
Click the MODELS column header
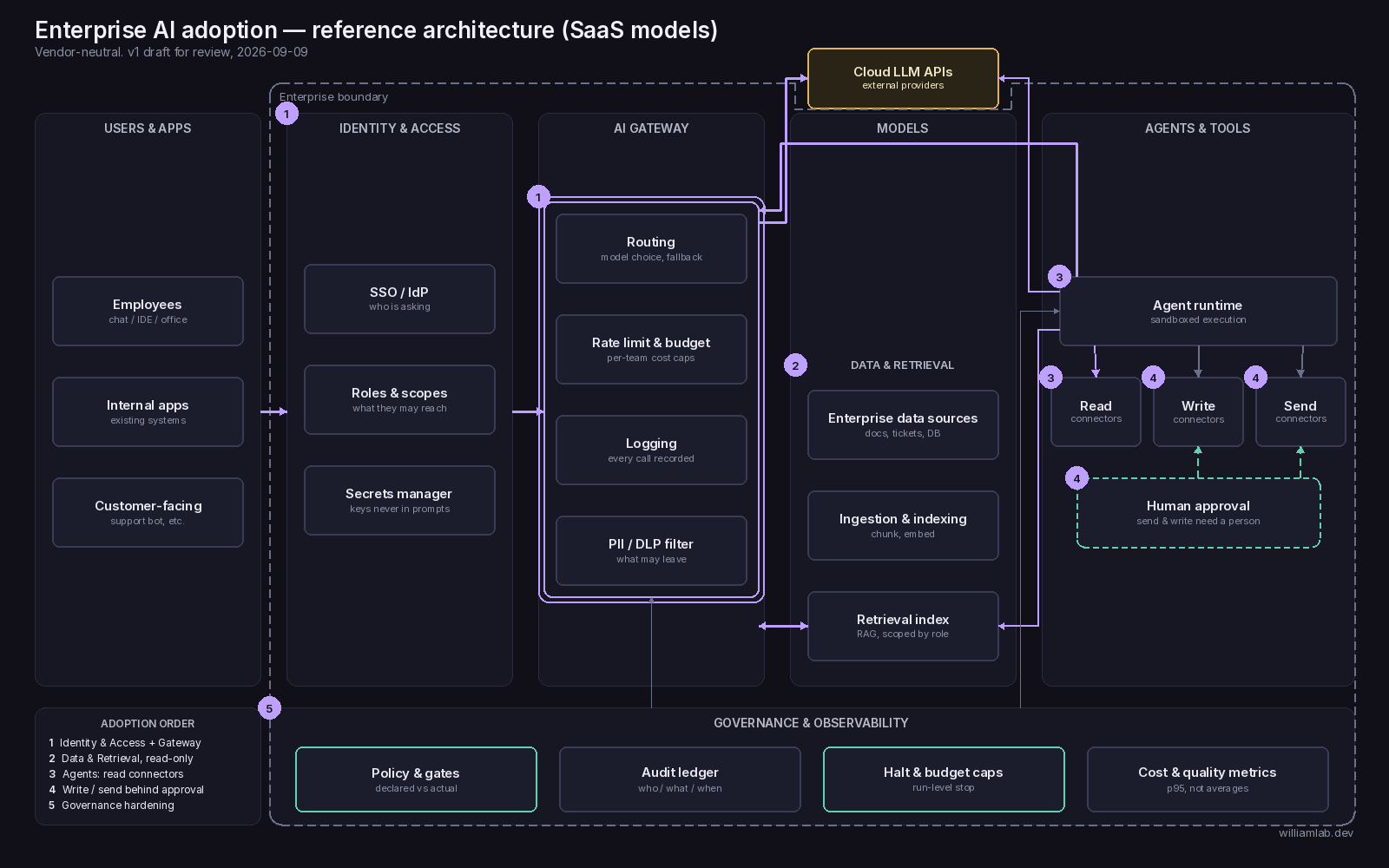point(903,128)
